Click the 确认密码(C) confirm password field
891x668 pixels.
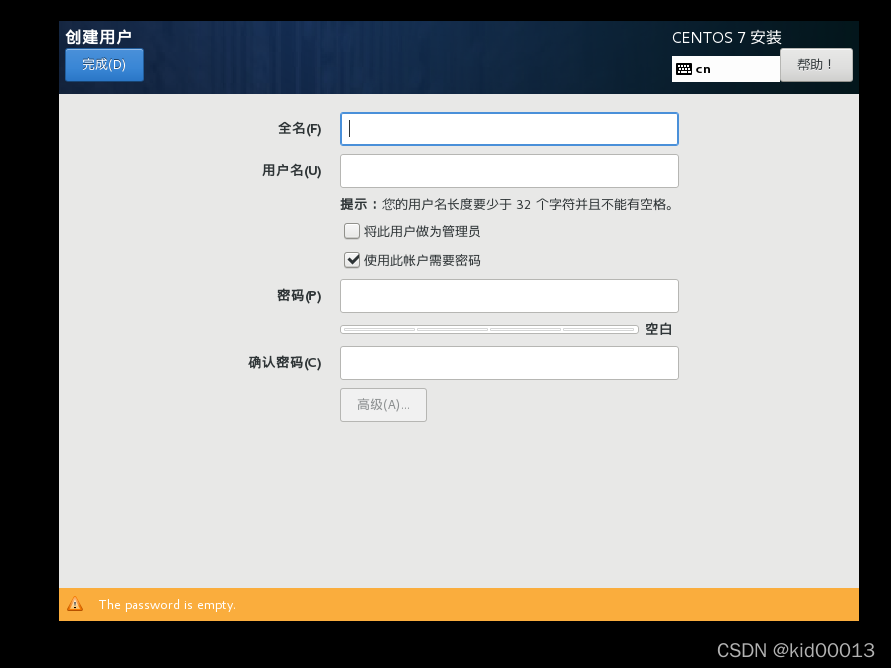tap(509, 363)
